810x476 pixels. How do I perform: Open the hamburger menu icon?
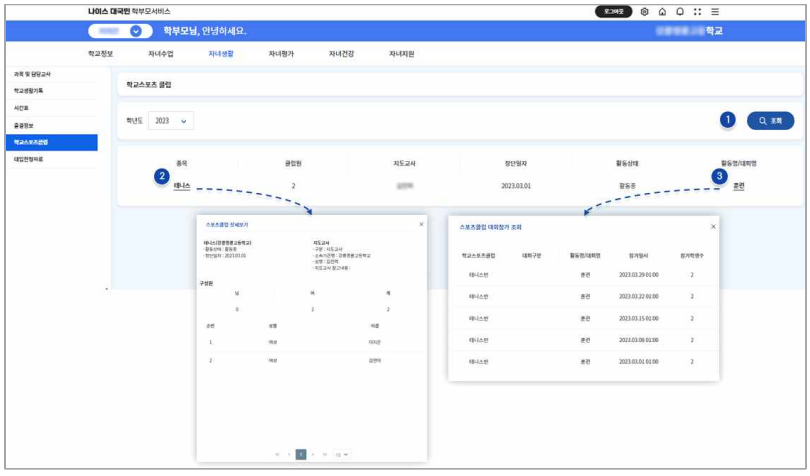[715, 11]
